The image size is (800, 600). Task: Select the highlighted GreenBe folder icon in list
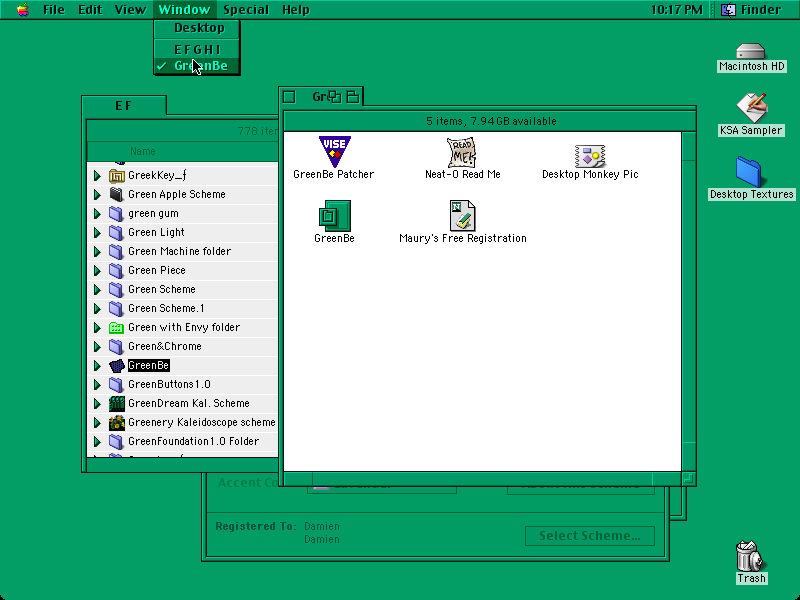coord(117,365)
